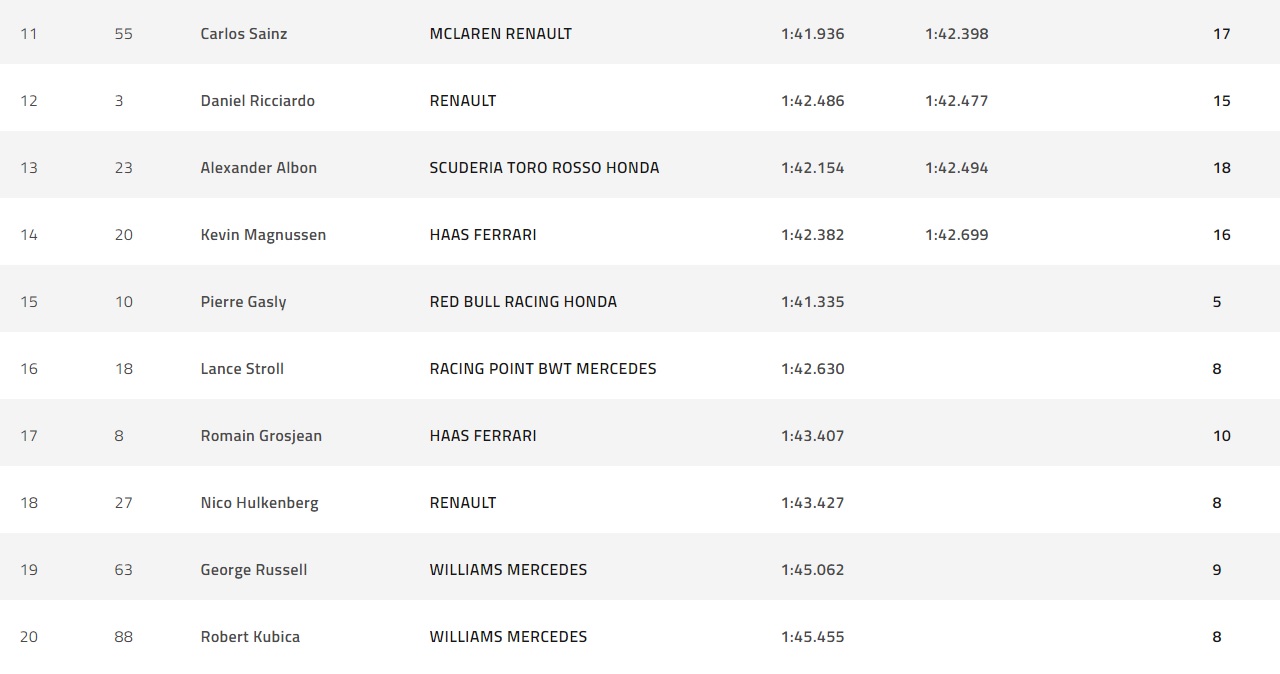Click position number 15 in the first column
Viewport: 1280px width, 674px height.
pyautogui.click(x=29, y=302)
